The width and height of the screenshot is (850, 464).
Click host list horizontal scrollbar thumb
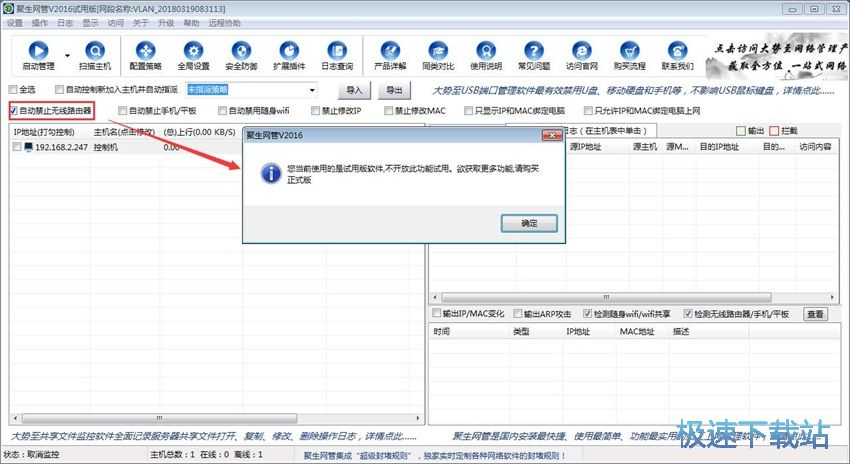159,418
